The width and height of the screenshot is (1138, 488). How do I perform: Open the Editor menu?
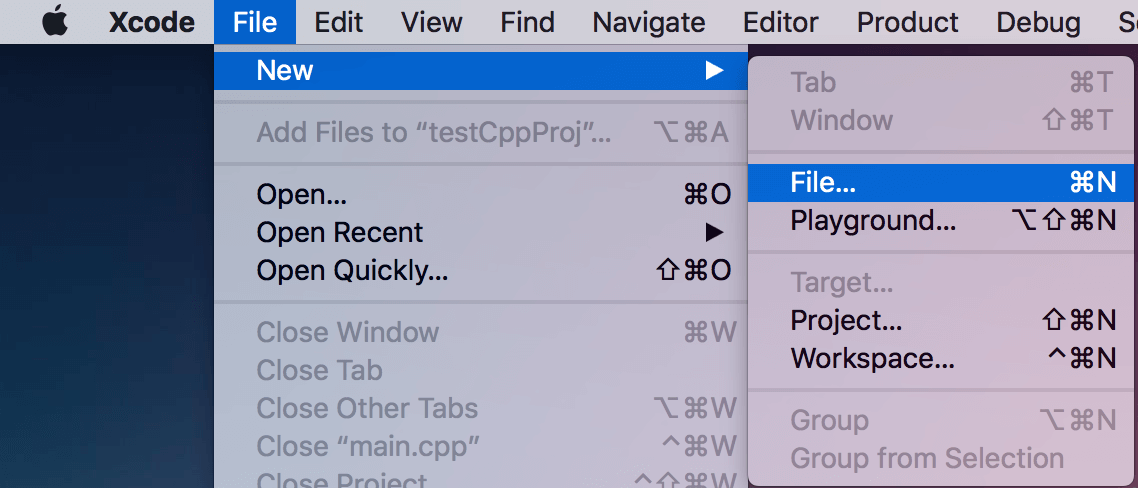coord(781,22)
